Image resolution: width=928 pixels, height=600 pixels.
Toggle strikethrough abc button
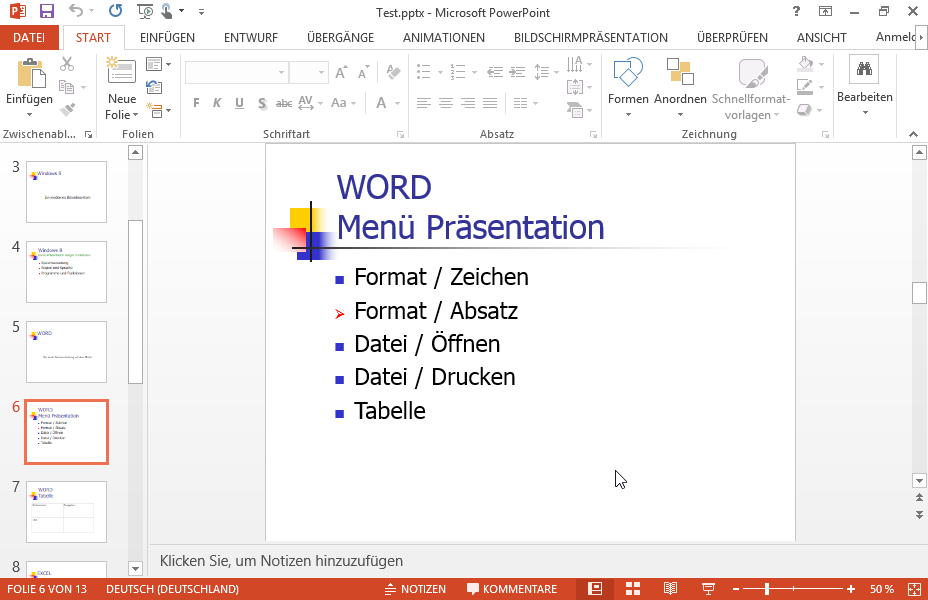point(284,103)
